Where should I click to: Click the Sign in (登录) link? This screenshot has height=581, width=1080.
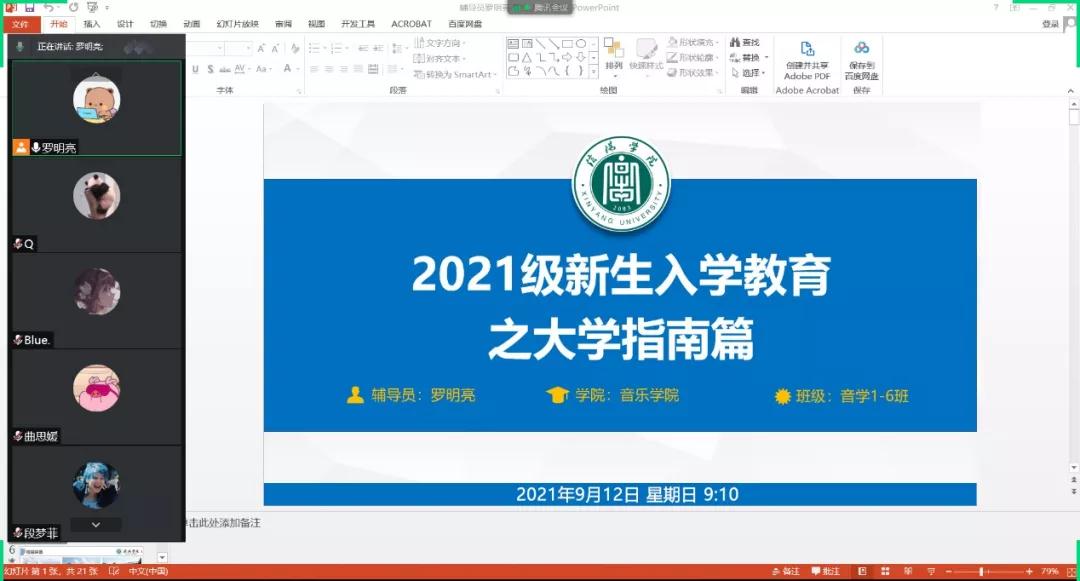pyautogui.click(x=1049, y=24)
